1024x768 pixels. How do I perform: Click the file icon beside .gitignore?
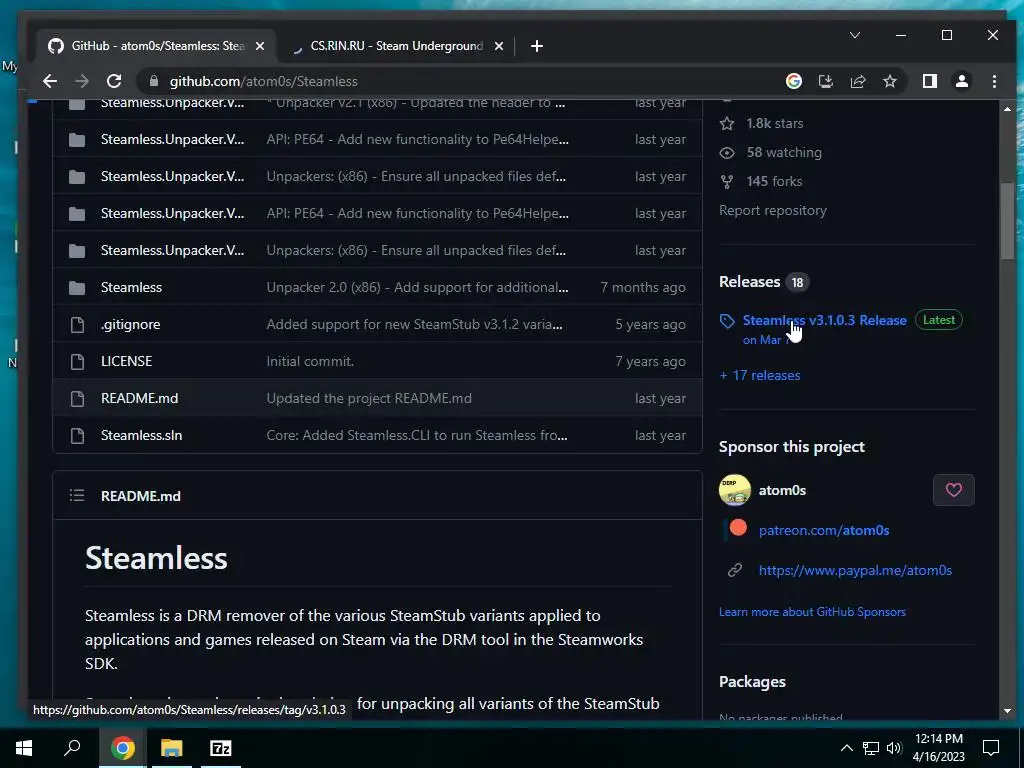coord(77,324)
